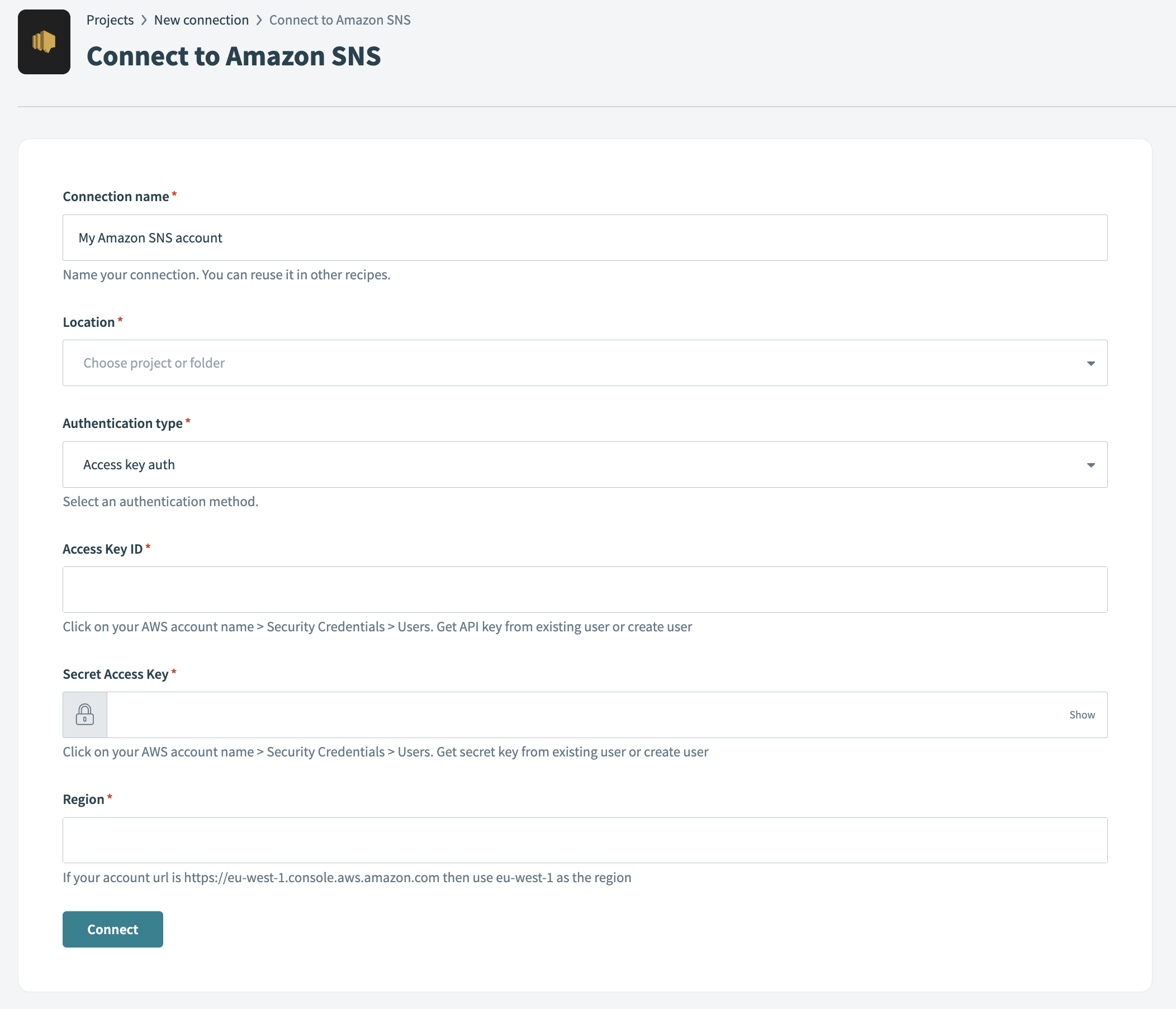Click the Secret Access Key input box
Screen dimensions: 1176x1009
point(585,715)
